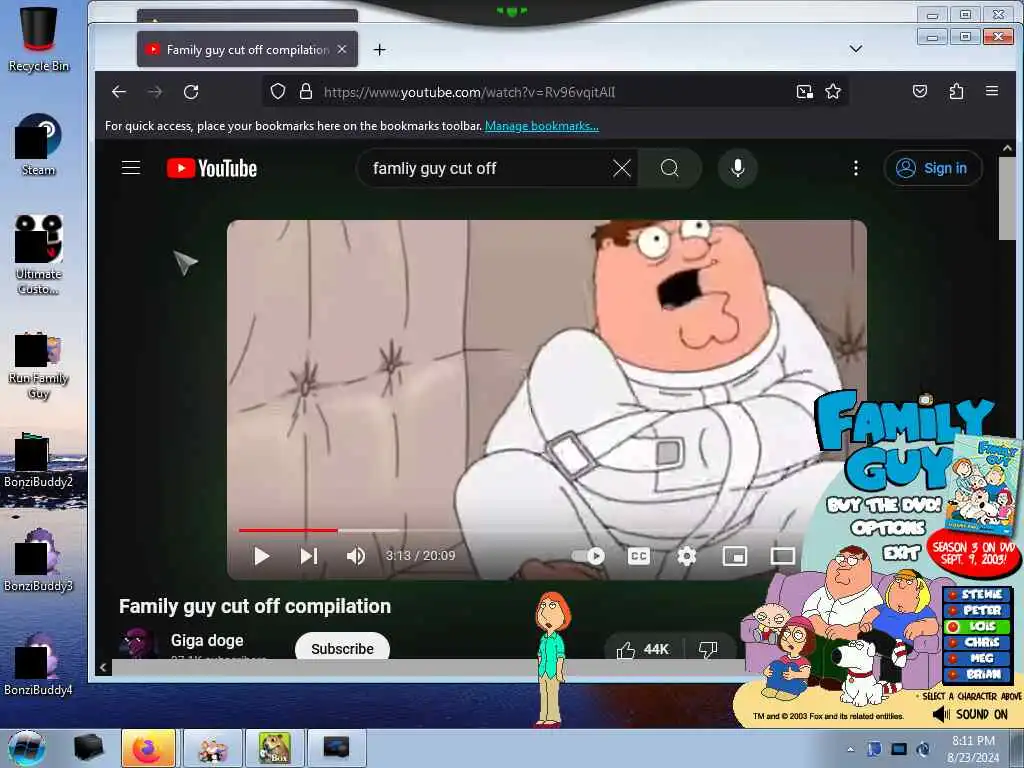Expand the list all tabs chevron
The height and width of the screenshot is (768, 1024).
pos(856,49)
